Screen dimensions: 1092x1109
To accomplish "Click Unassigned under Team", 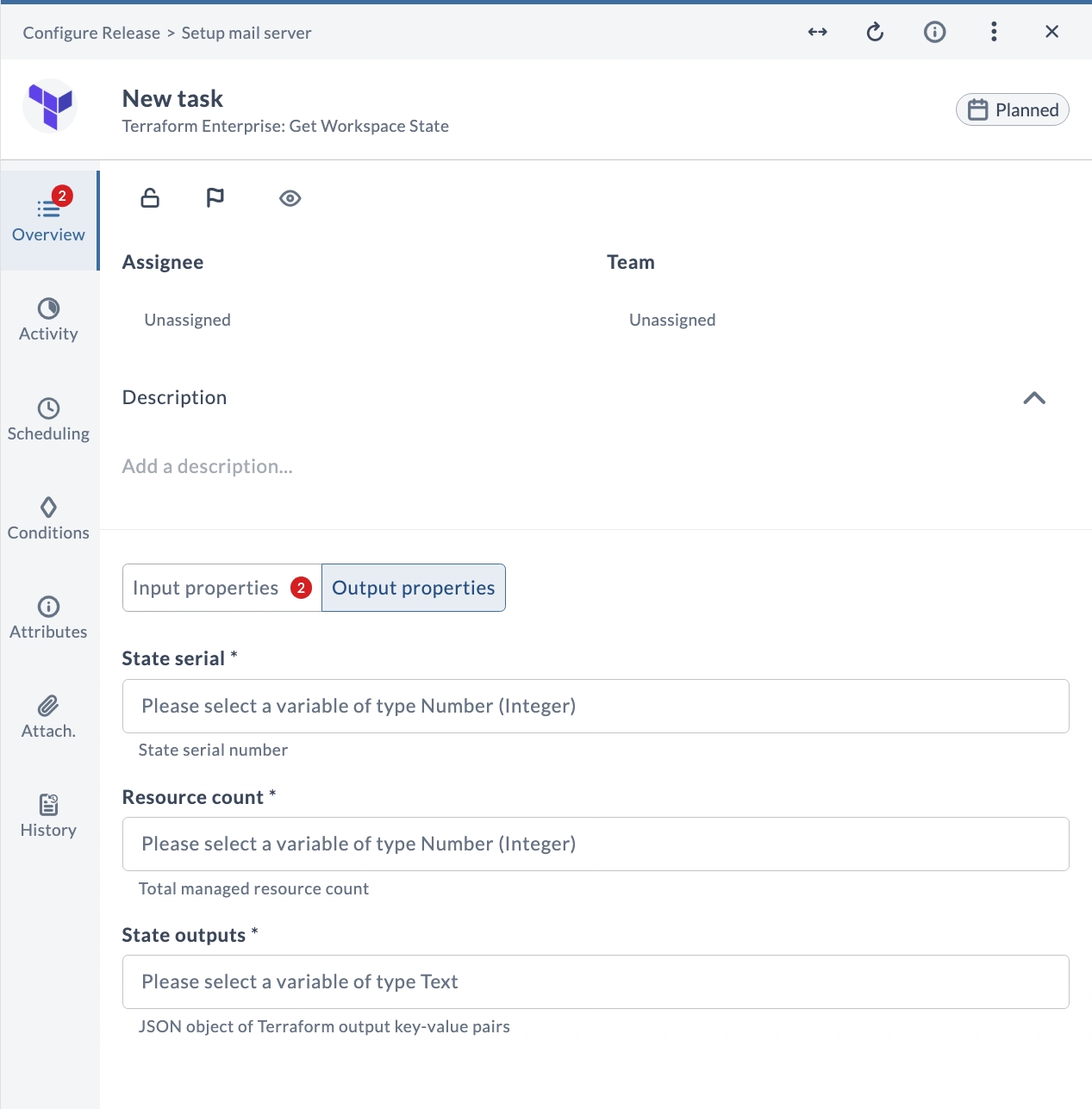I will pos(672,320).
